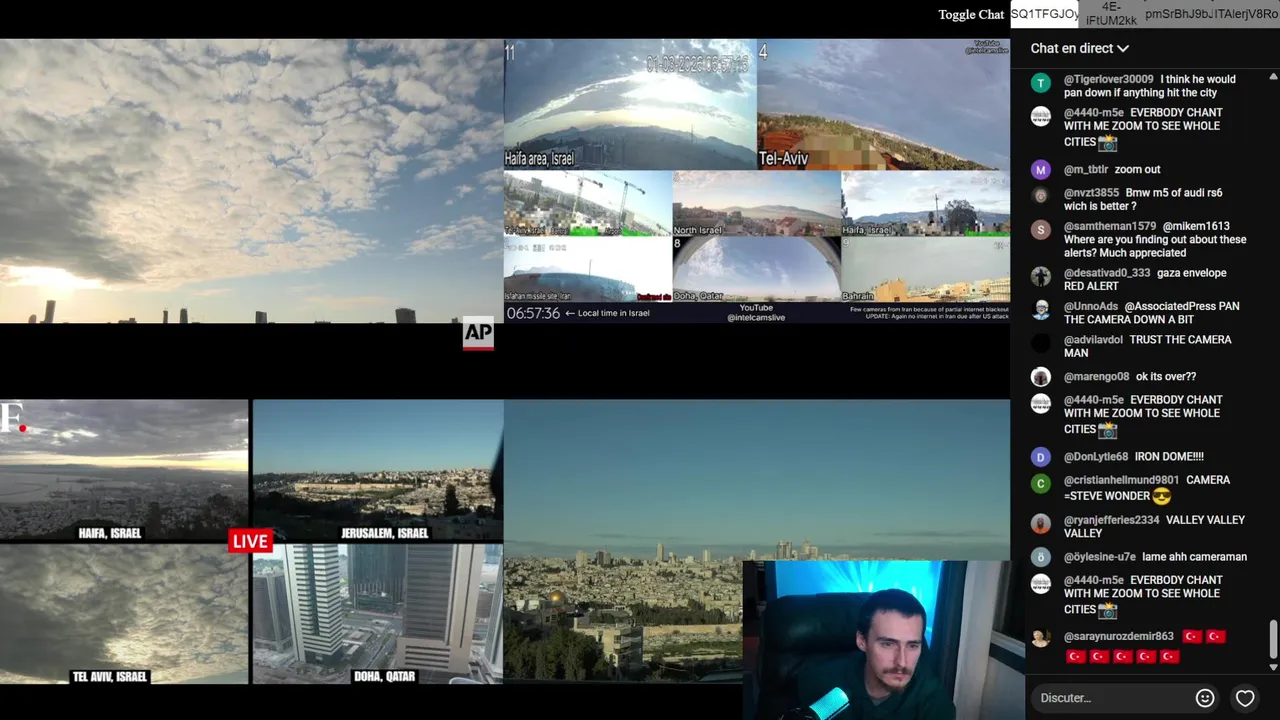Click the @mikem1613 mention
Screen dimensions: 1280x720
point(1196,226)
